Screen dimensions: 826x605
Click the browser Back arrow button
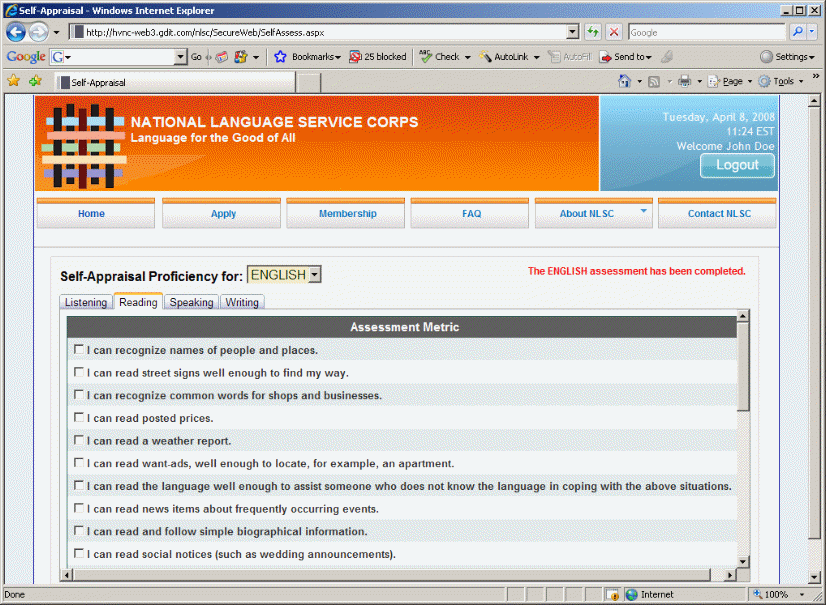(x=16, y=32)
